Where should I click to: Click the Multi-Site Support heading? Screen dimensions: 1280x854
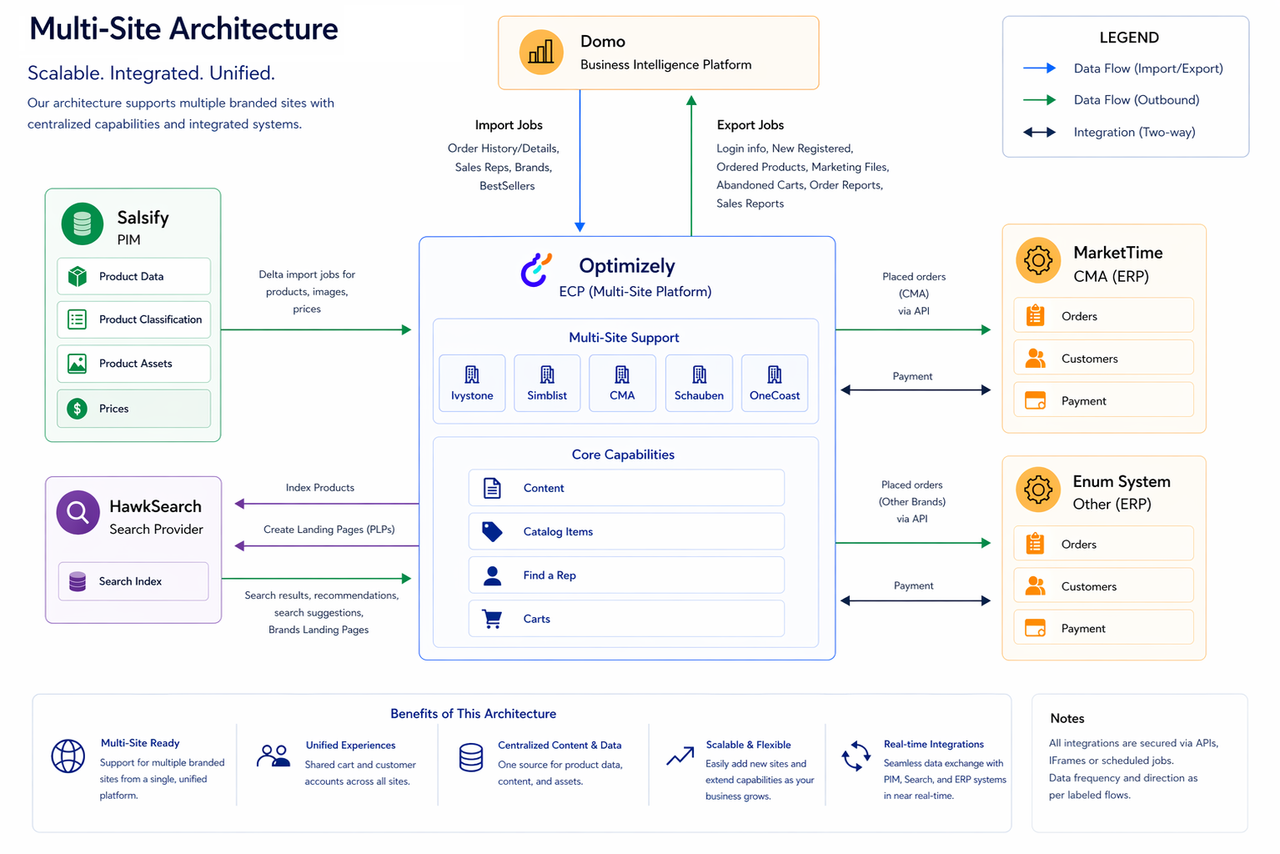click(x=624, y=338)
